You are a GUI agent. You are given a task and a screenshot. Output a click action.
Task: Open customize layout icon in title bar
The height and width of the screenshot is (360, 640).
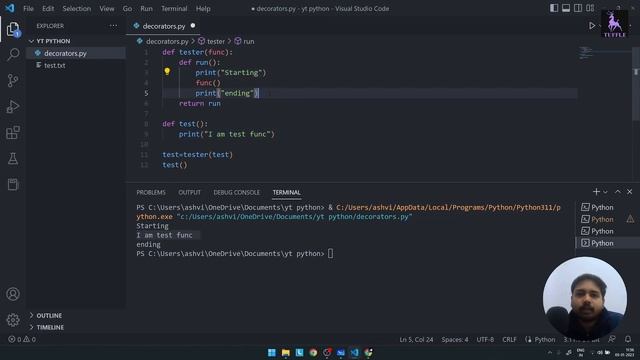590,8
